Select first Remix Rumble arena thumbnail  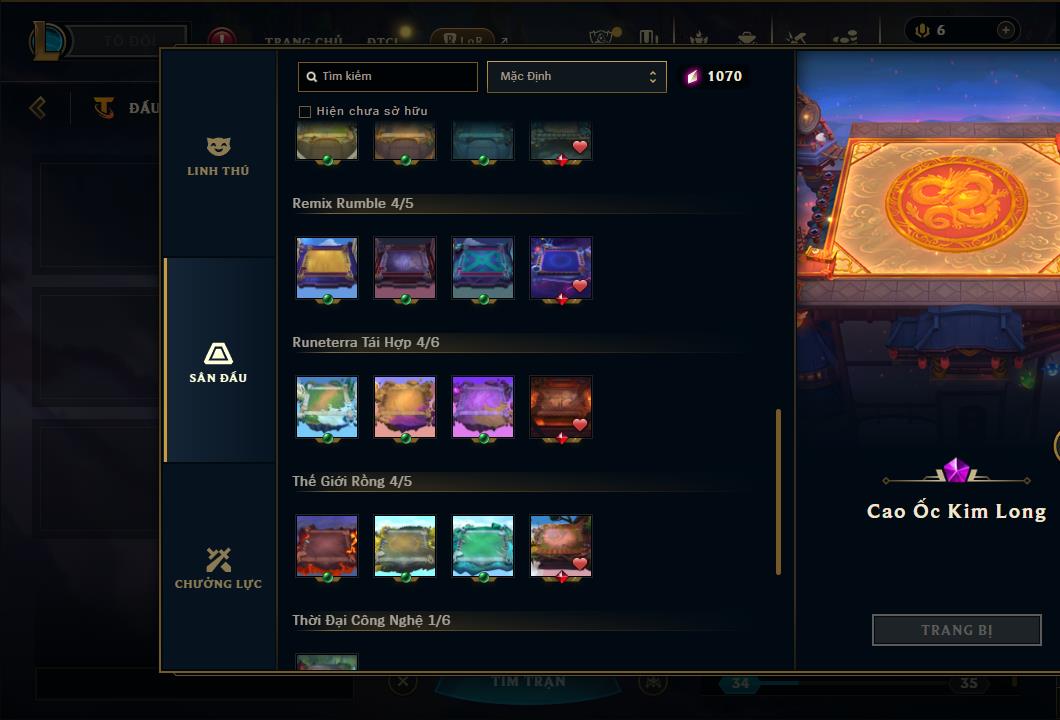327,268
